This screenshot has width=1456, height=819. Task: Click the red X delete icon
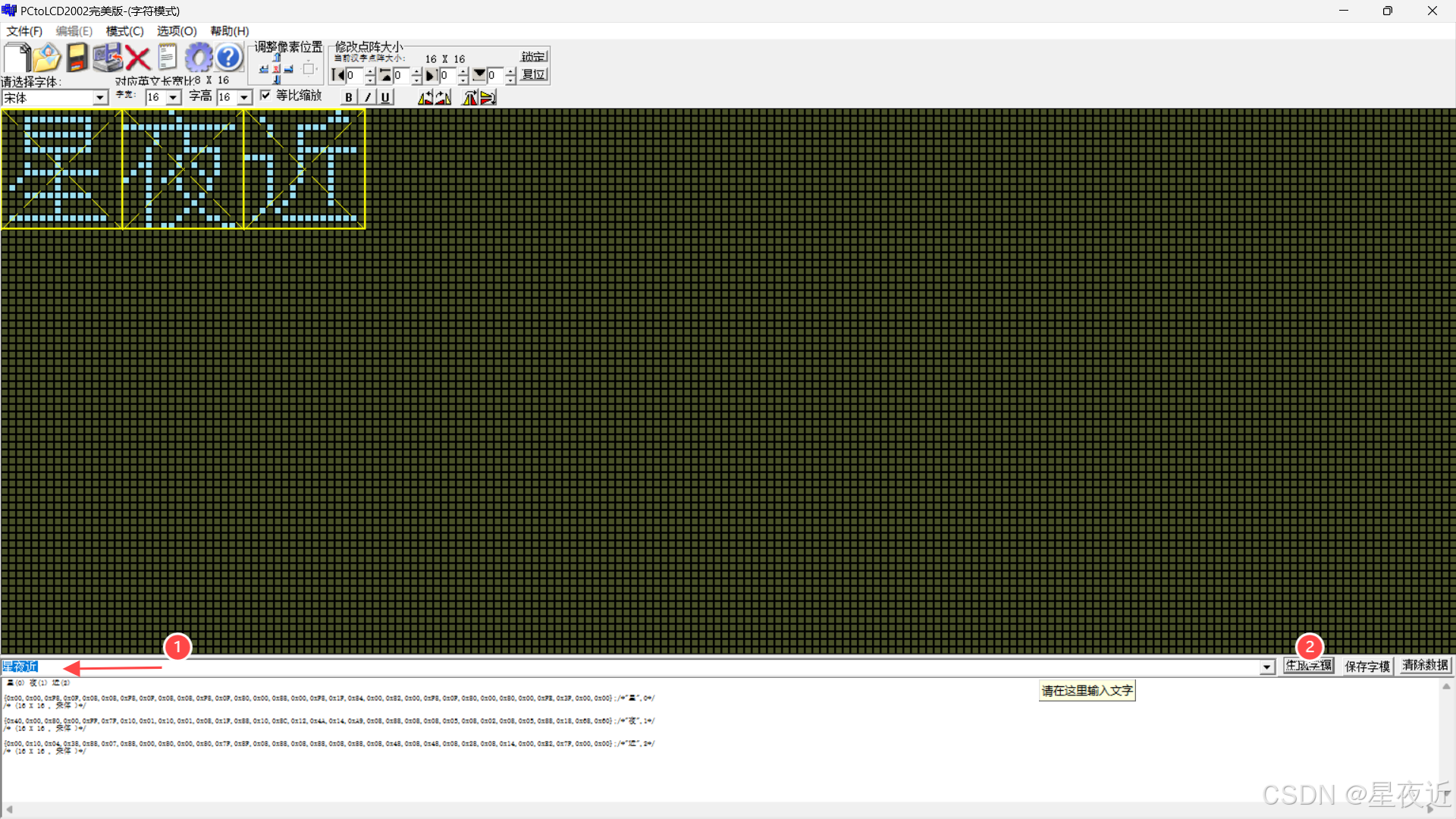[x=137, y=58]
